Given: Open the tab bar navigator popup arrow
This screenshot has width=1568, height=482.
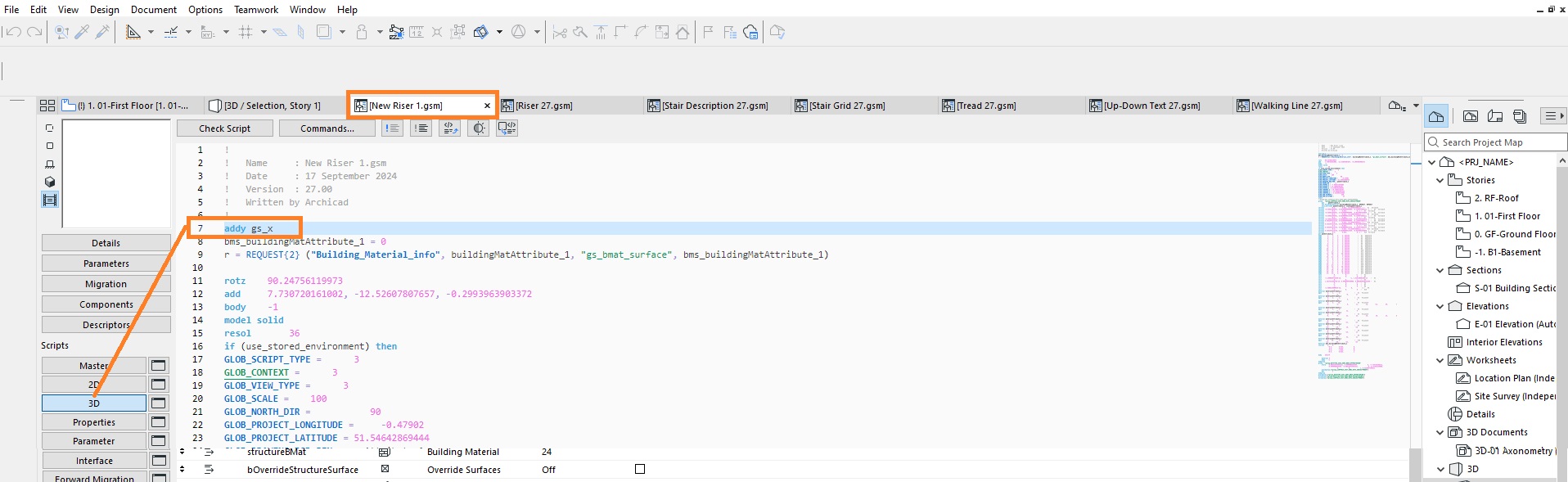Looking at the screenshot, I should (x=1416, y=106).
